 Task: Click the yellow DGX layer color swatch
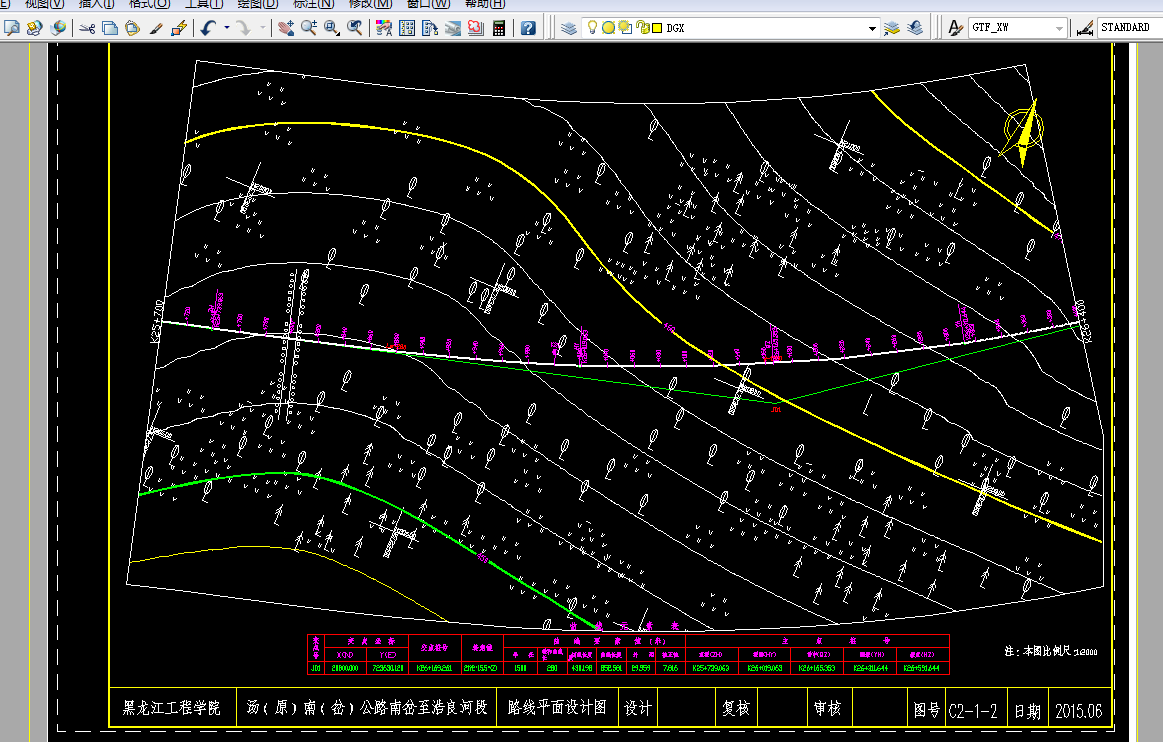(657, 28)
